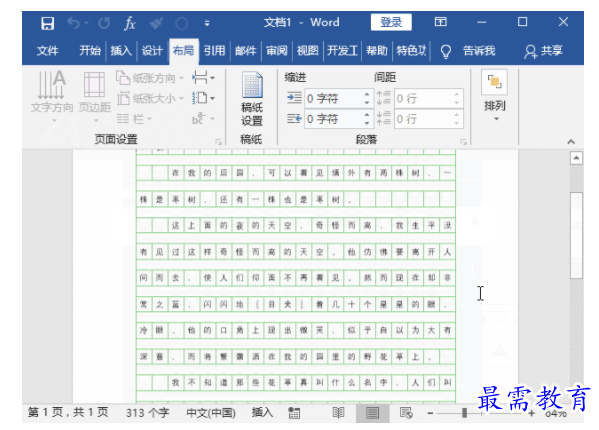Open the line numbers dropdown icon
The width and height of the screenshot is (599, 430).
pyautogui.click(x=203, y=98)
